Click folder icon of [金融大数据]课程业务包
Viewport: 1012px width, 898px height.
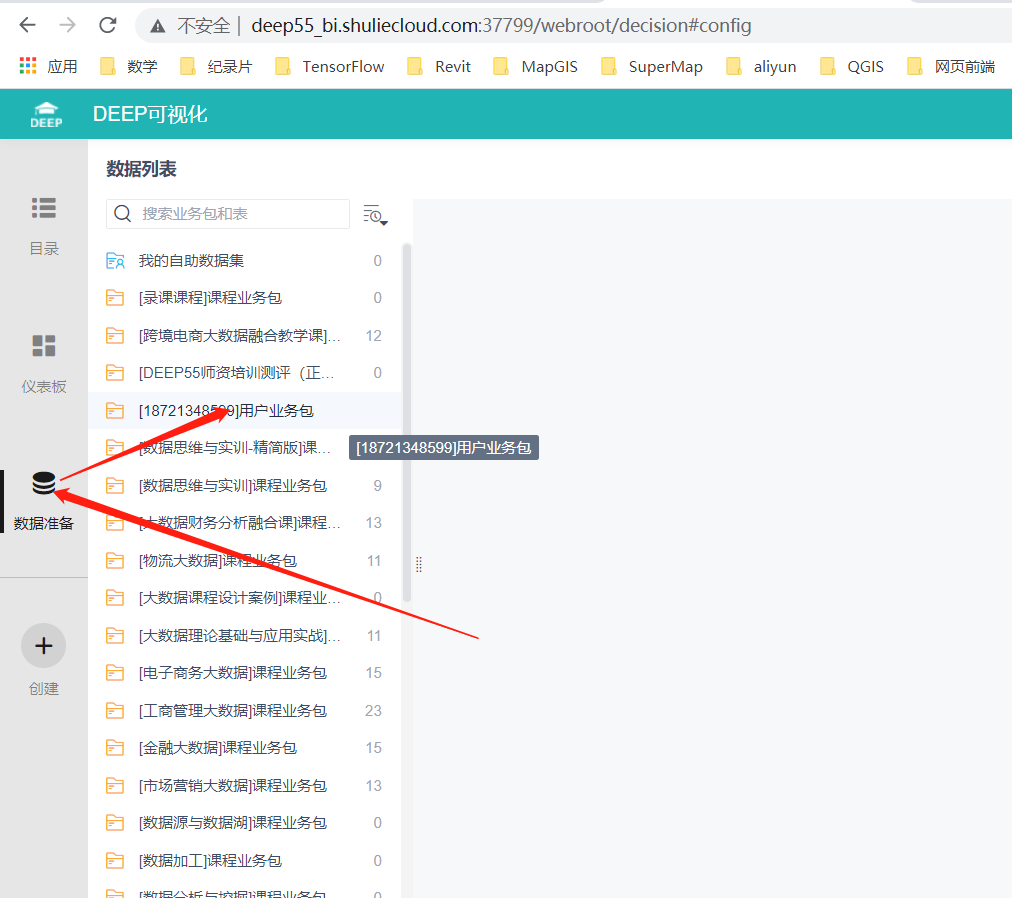click(x=114, y=747)
